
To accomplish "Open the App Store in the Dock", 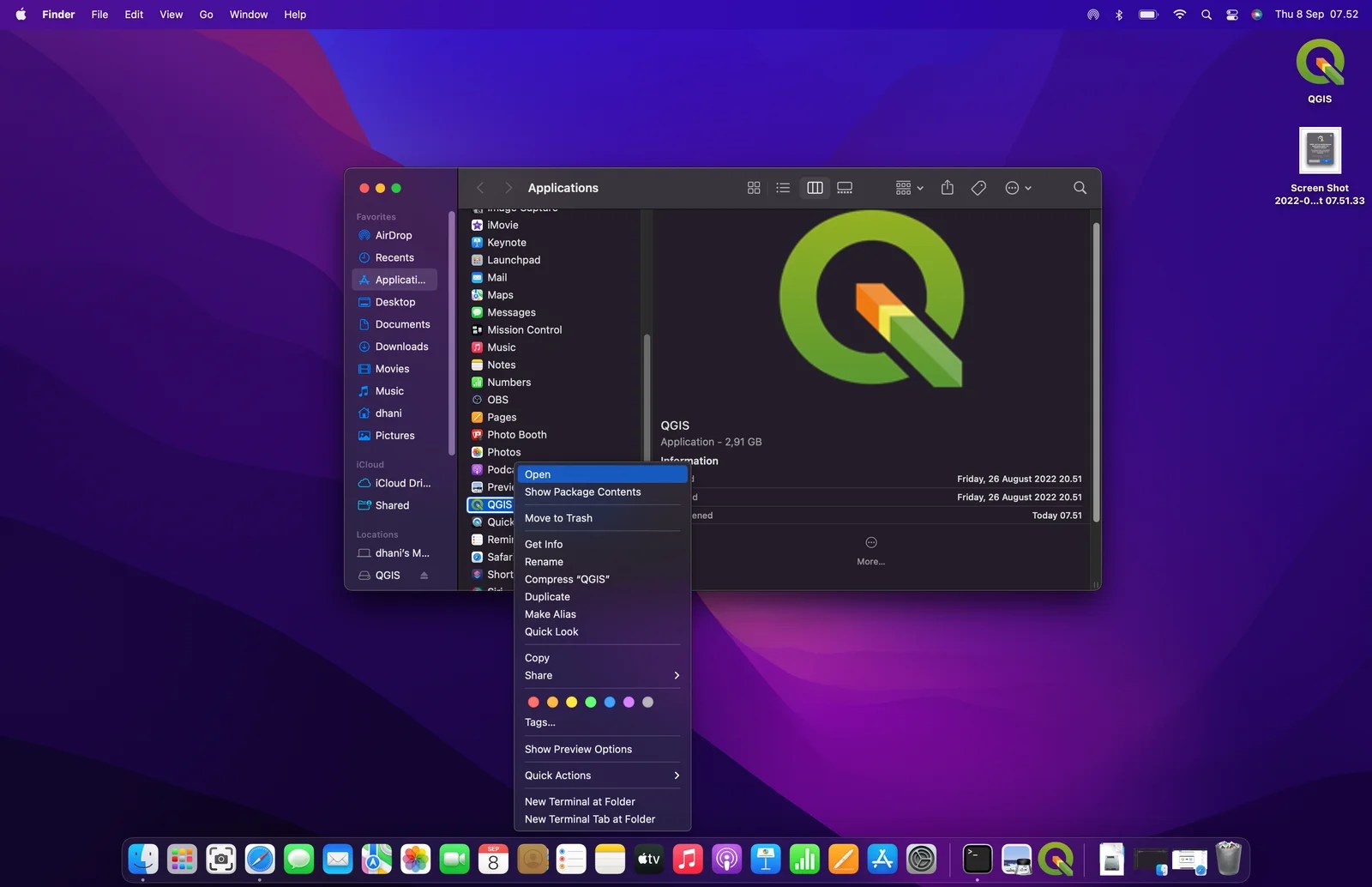I will [882, 859].
